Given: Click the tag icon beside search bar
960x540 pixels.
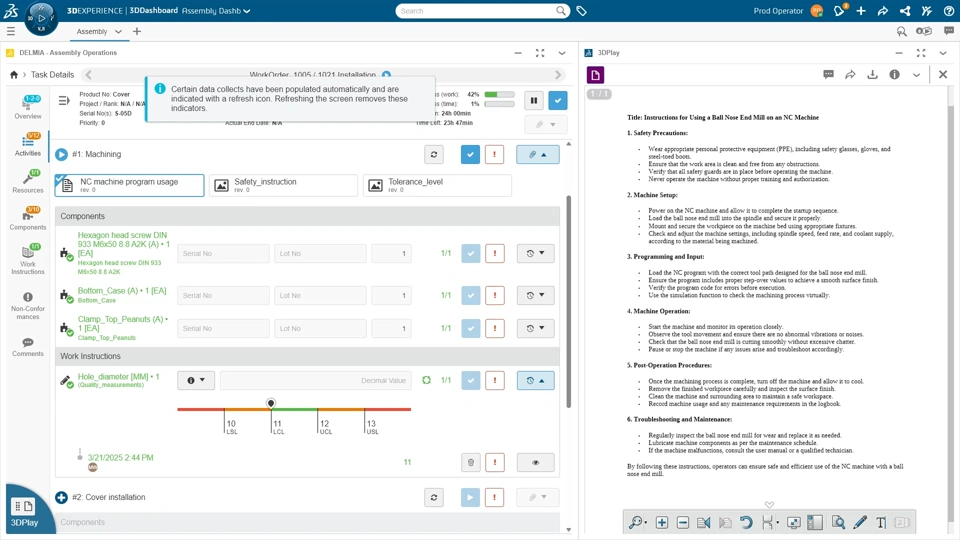Looking at the screenshot, I should [x=581, y=11].
